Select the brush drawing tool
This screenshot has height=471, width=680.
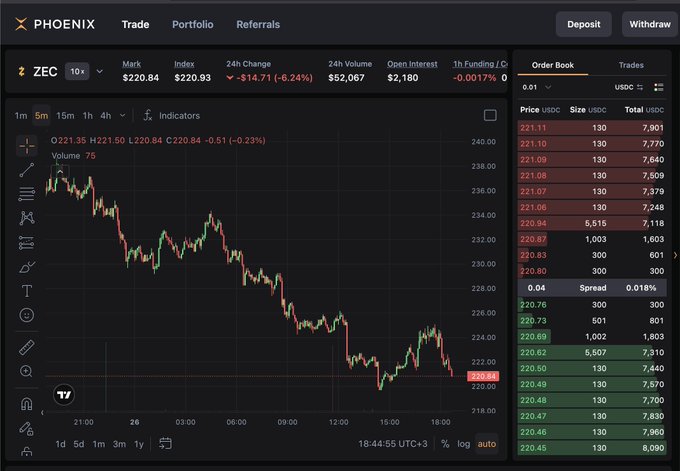pyautogui.click(x=27, y=267)
